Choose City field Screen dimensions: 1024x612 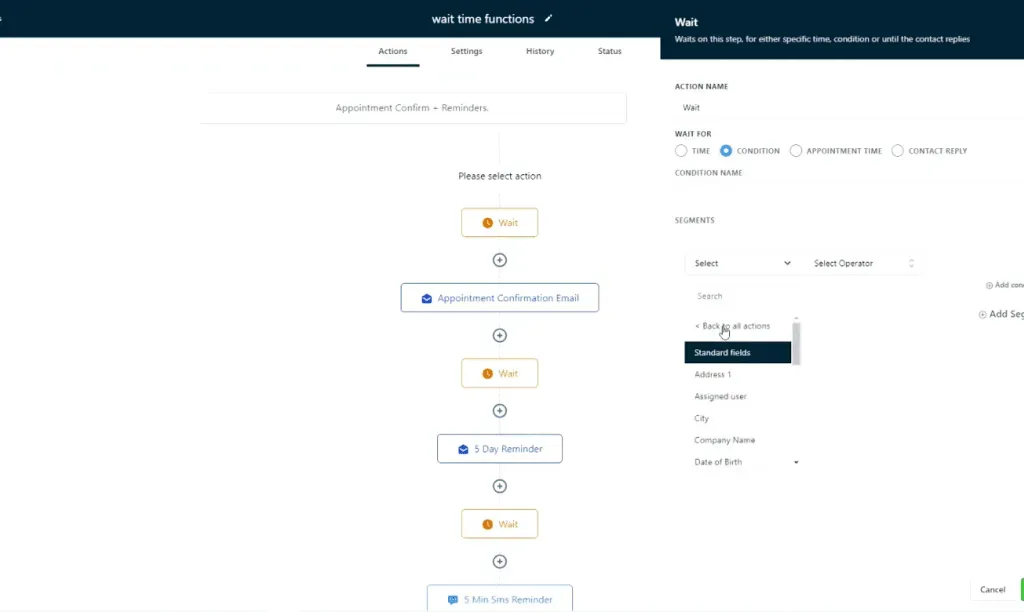tap(737, 418)
